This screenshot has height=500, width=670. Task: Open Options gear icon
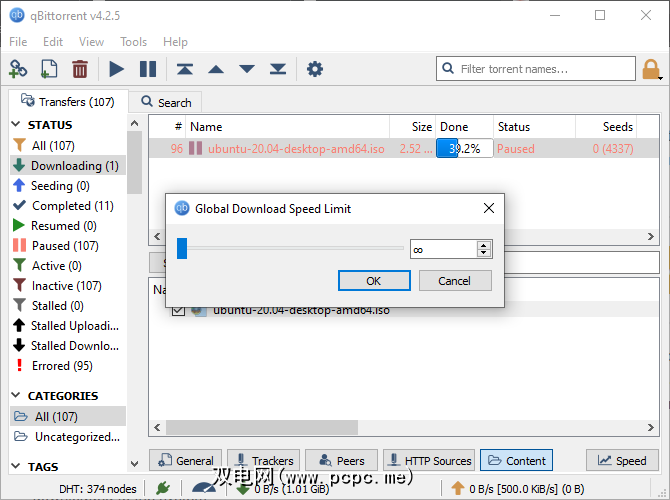coord(315,69)
